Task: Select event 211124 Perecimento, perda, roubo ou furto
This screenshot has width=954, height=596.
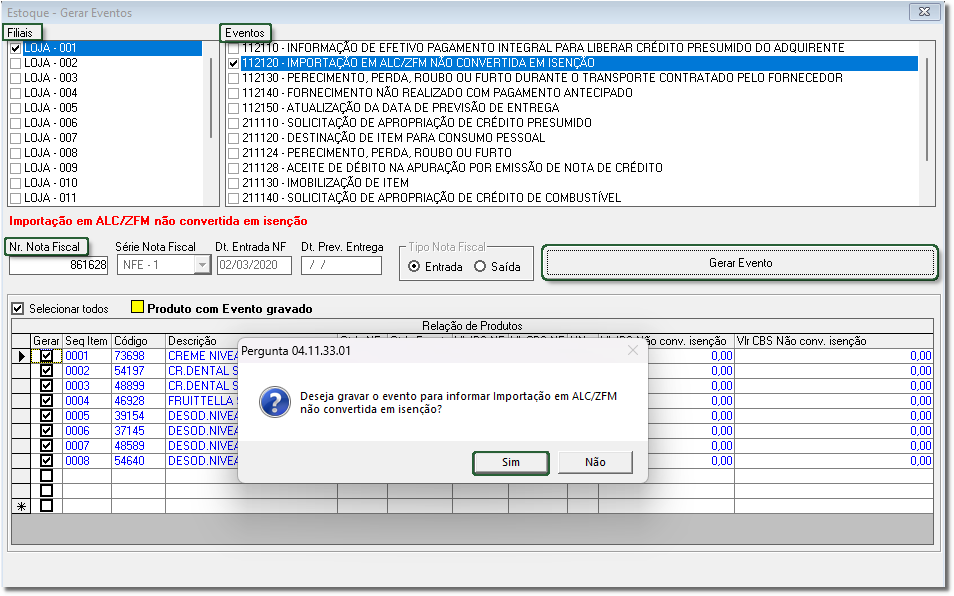Action: [x=377, y=153]
